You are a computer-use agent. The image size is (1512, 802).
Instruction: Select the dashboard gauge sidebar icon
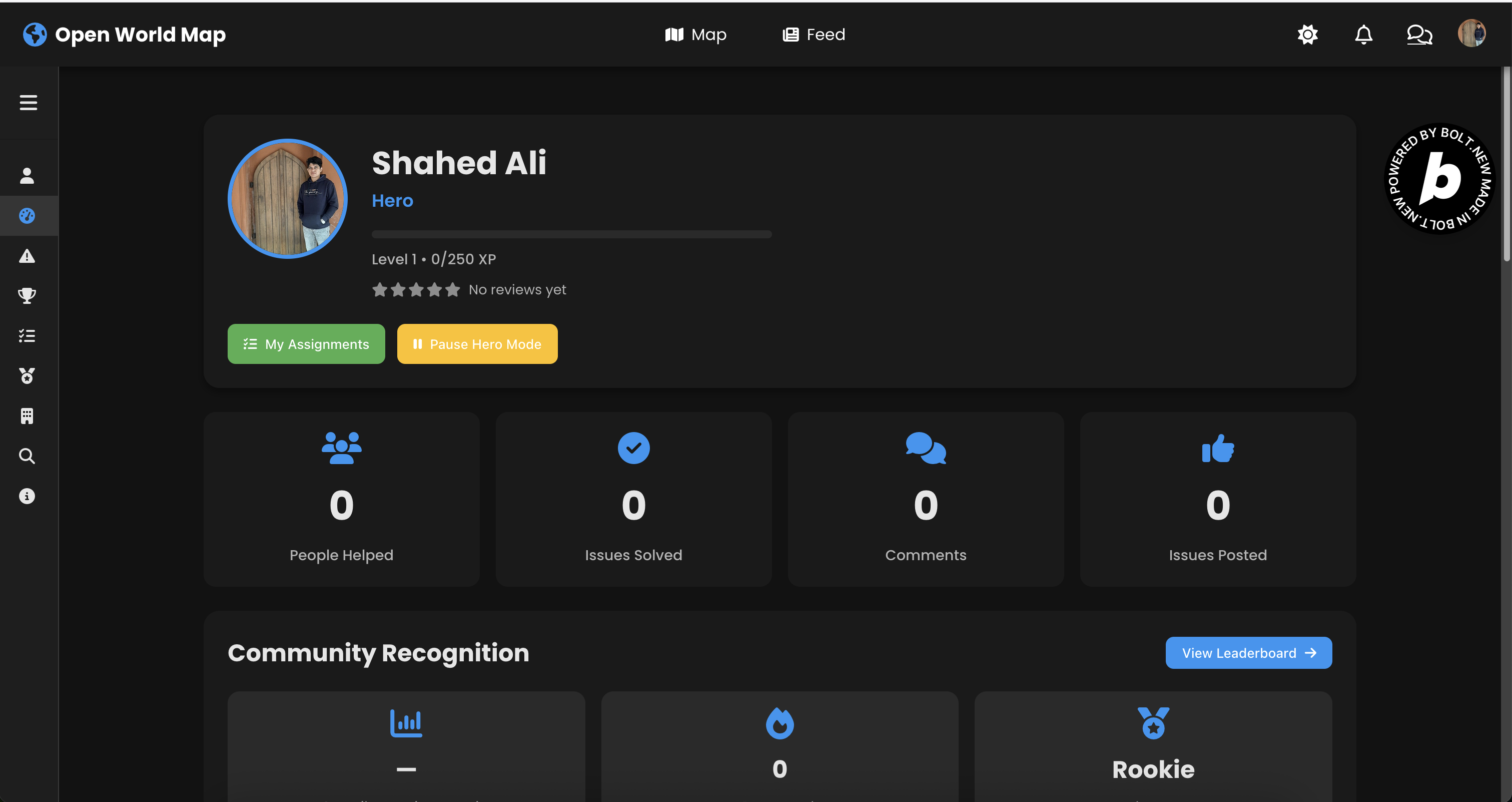(x=27, y=215)
